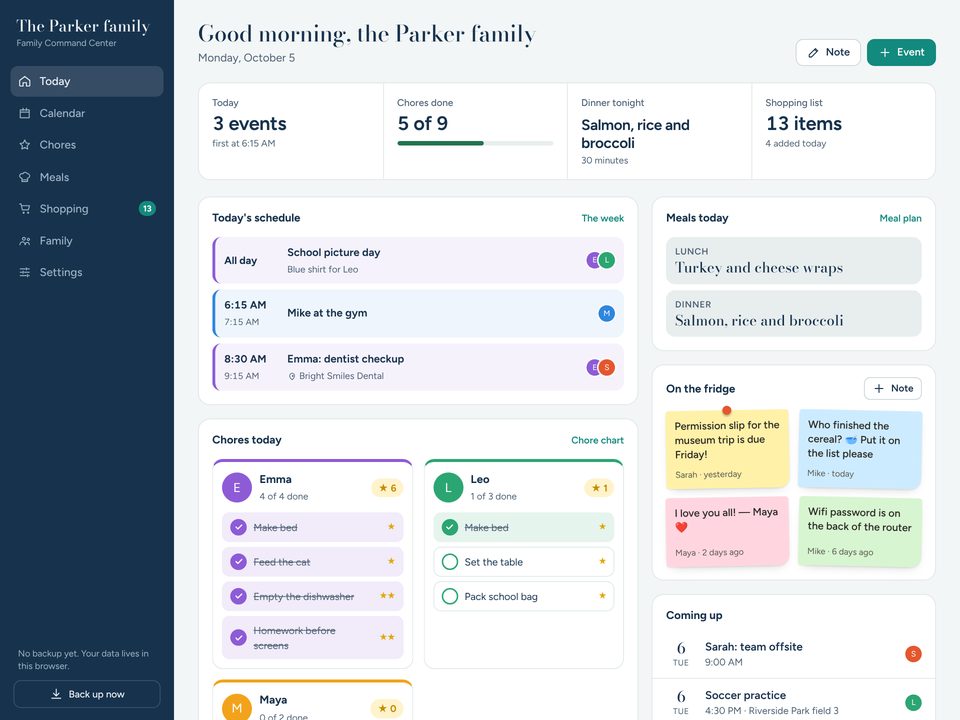Click the Today home icon in sidebar

[24, 81]
